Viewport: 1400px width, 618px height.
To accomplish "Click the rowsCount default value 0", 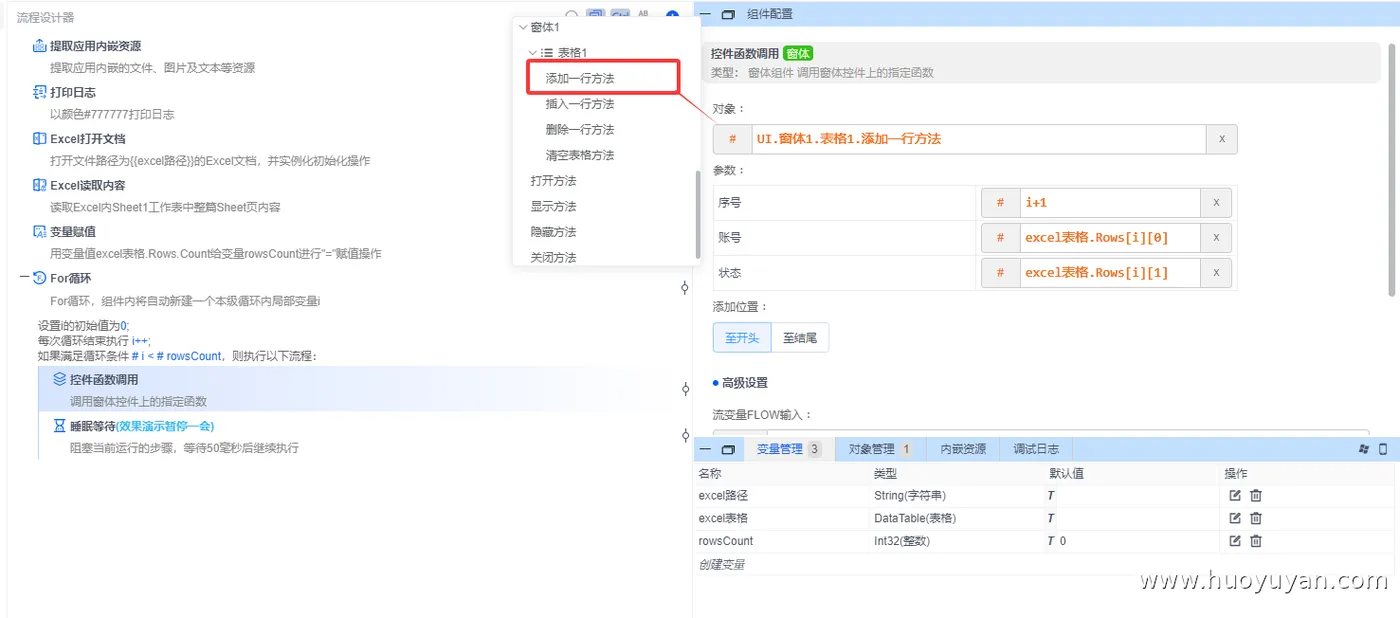I will click(1063, 541).
